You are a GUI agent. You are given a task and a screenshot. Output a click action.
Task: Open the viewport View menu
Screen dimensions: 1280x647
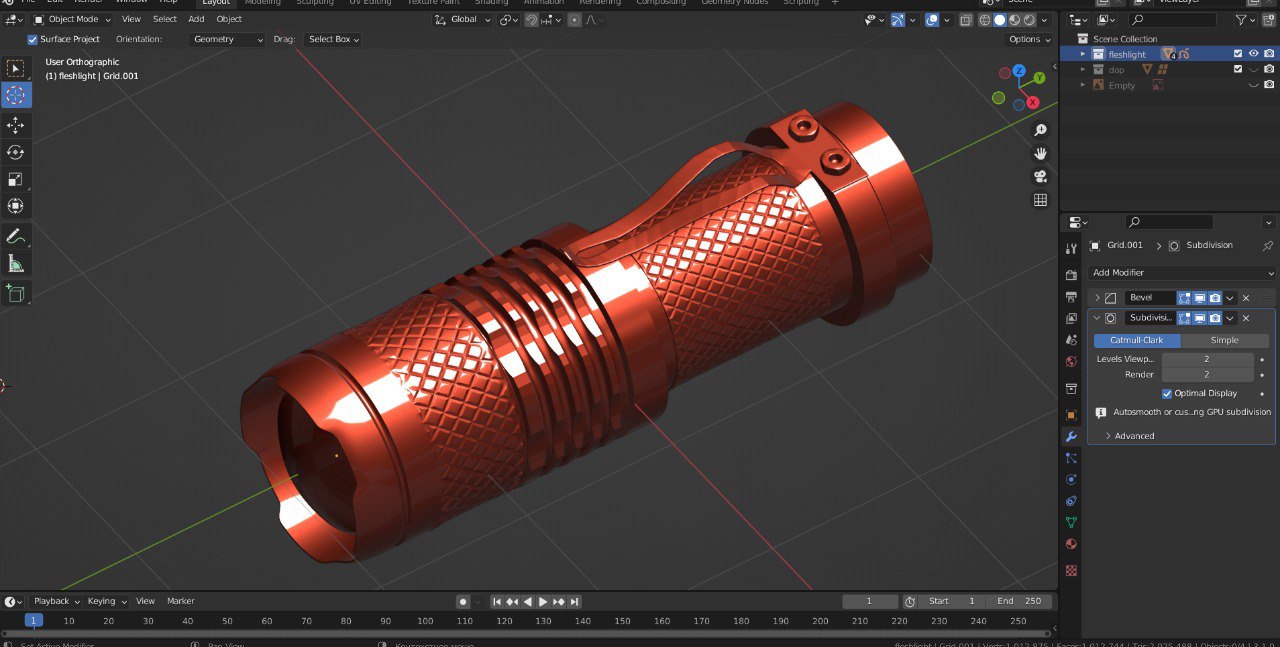coord(131,19)
